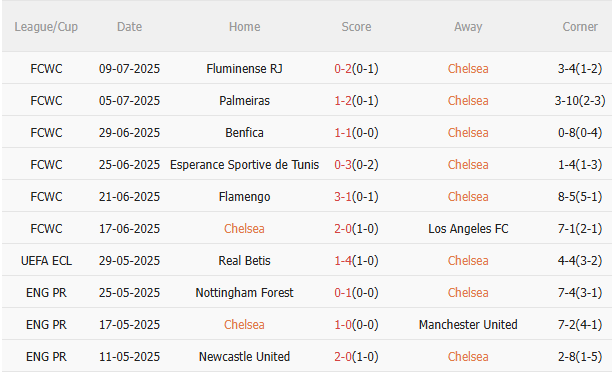The width and height of the screenshot is (612, 376).
Task: Select Manchester United away team
Action: (468, 325)
